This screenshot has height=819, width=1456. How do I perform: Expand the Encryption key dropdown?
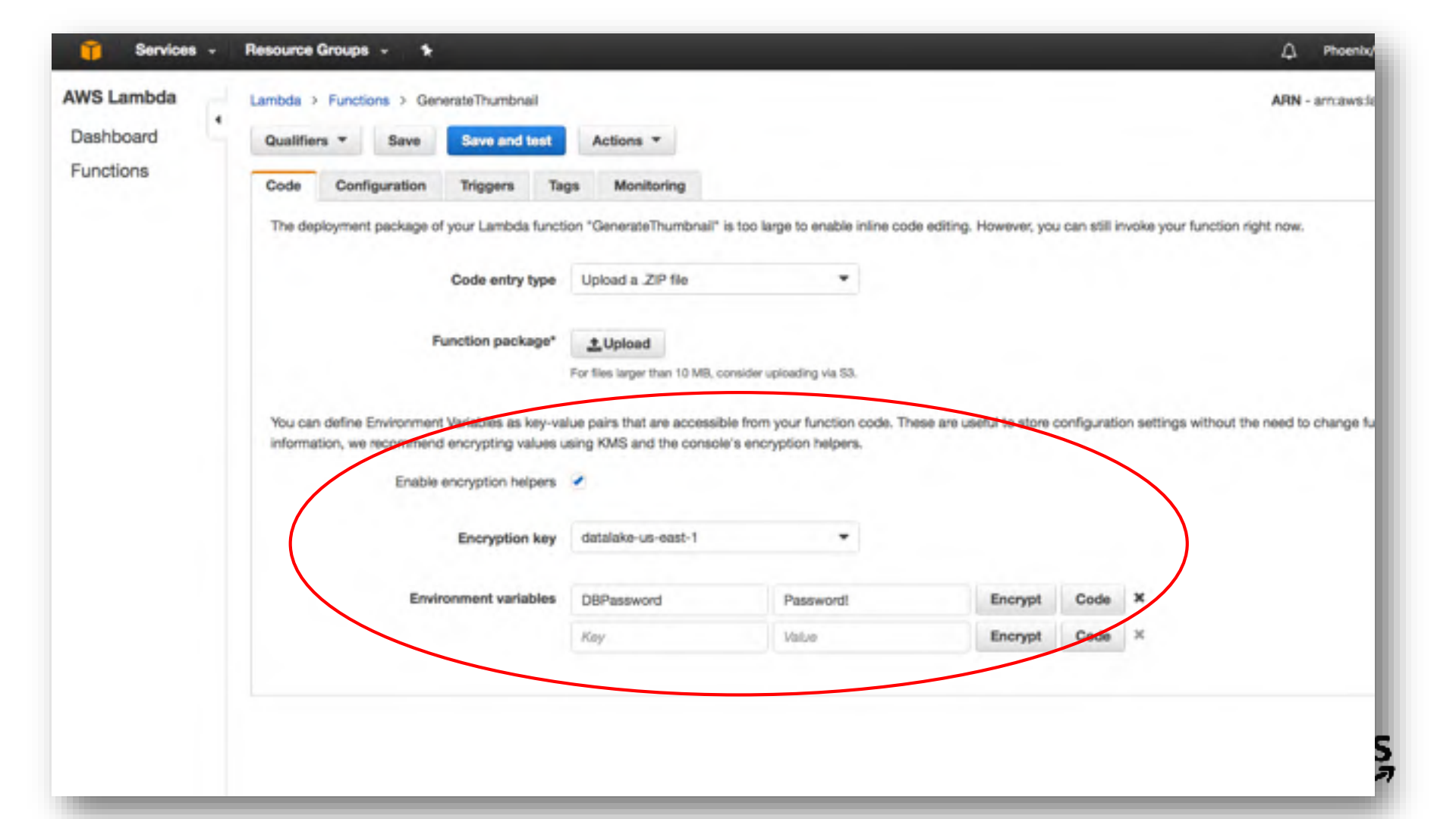[714, 537]
